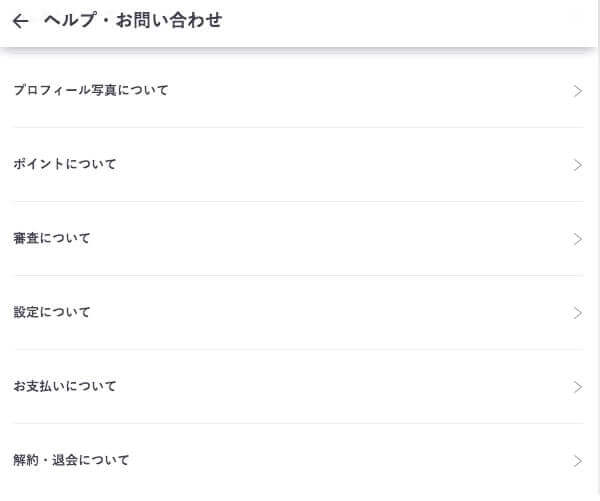The width and height of the screenshot is (600, 501).
Task: Select the ポイントについて text label
Action: (x=65, y=164)
